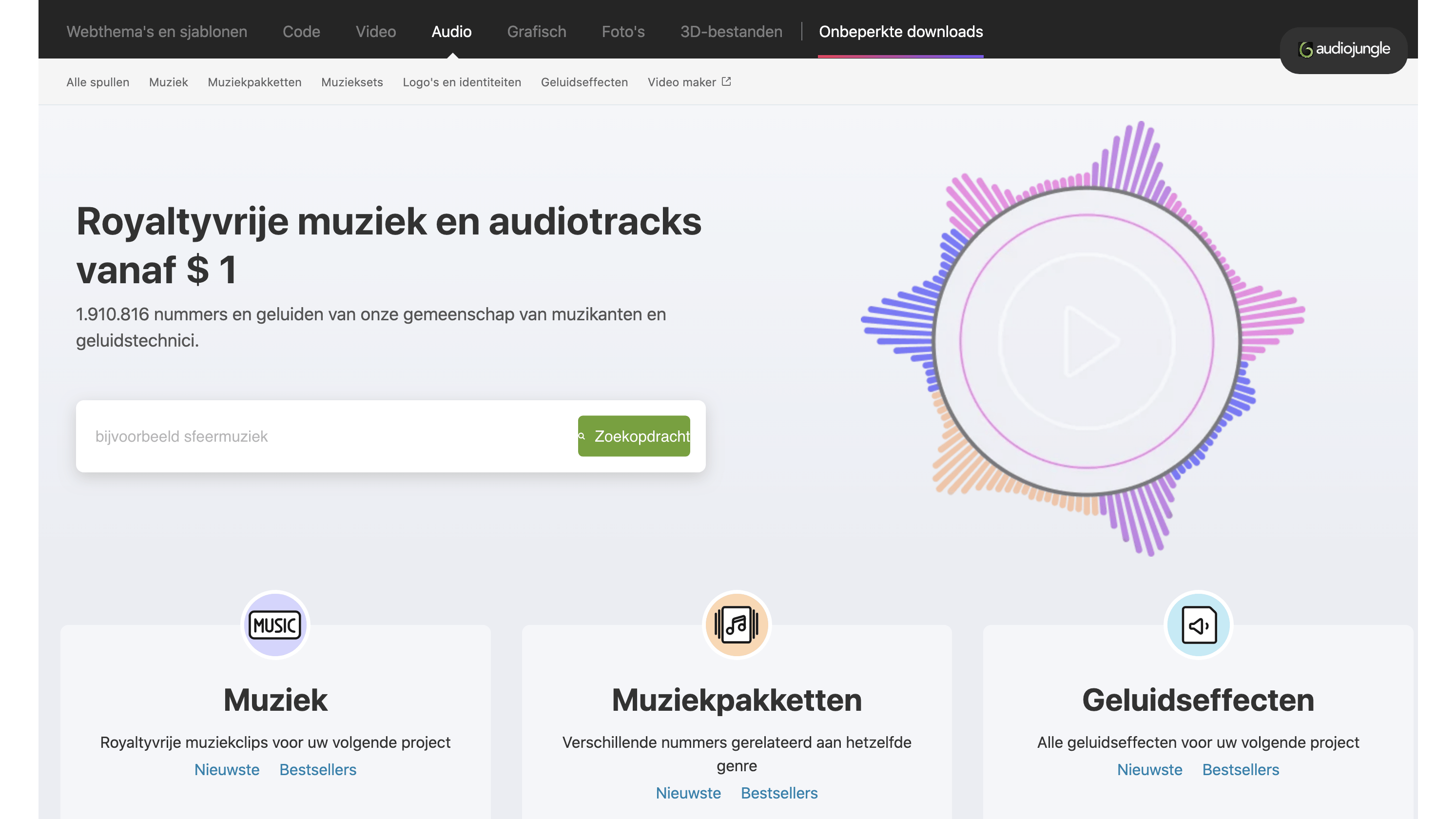Open Bestsellers link under Muziekpakketten
Viewport: 1456px width, 819px height.
pyautogui.click(x=779, y=793)
